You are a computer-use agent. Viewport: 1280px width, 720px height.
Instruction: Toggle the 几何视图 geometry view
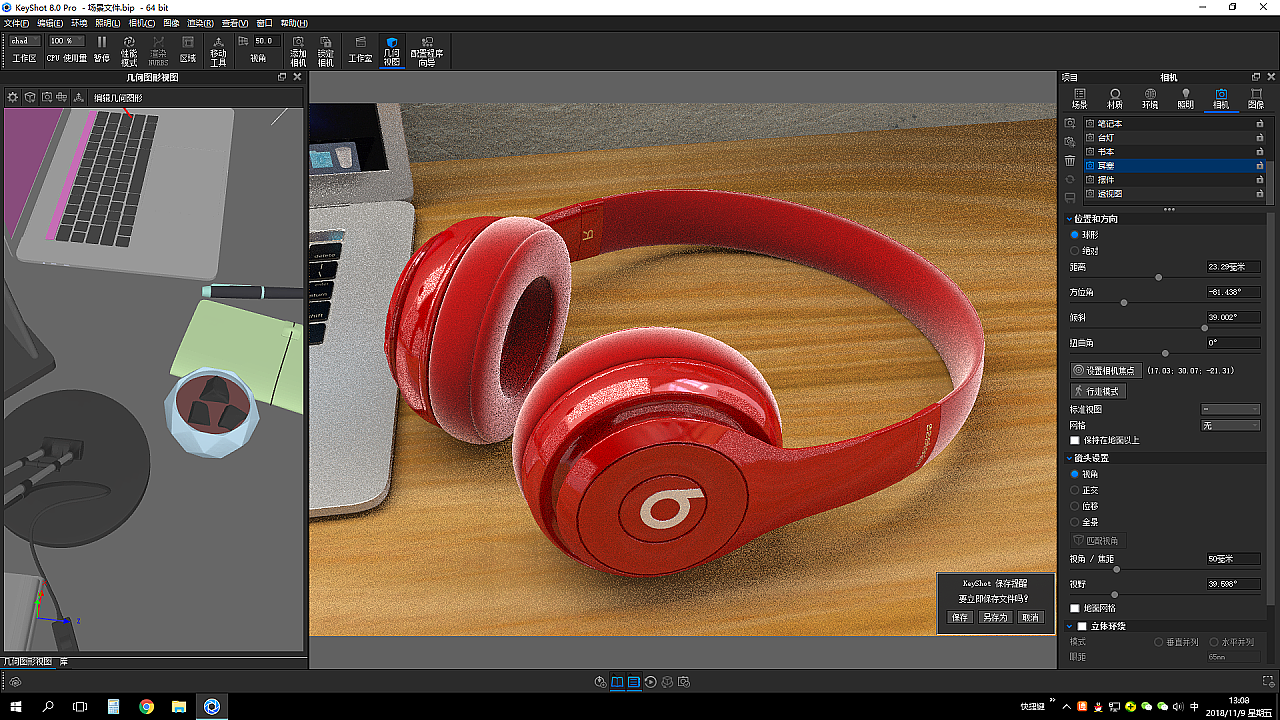(x=392, y=50)
